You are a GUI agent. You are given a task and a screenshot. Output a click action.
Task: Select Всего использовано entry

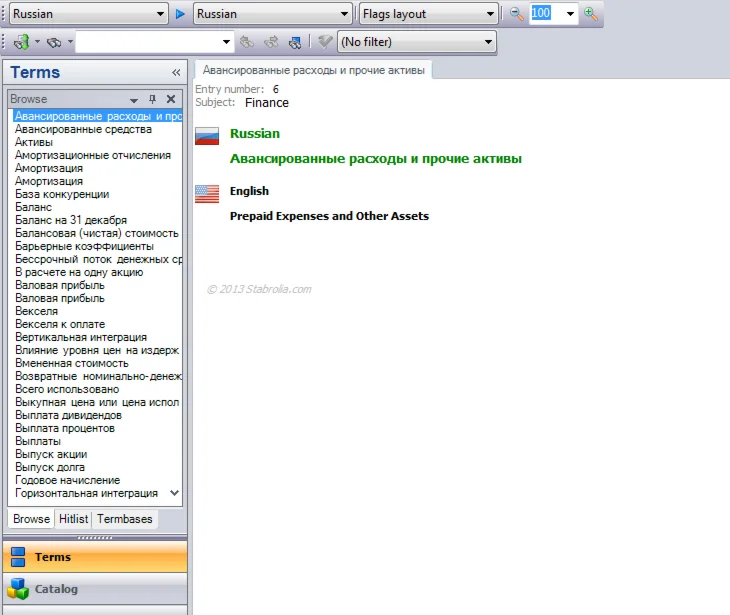[67, 389]
